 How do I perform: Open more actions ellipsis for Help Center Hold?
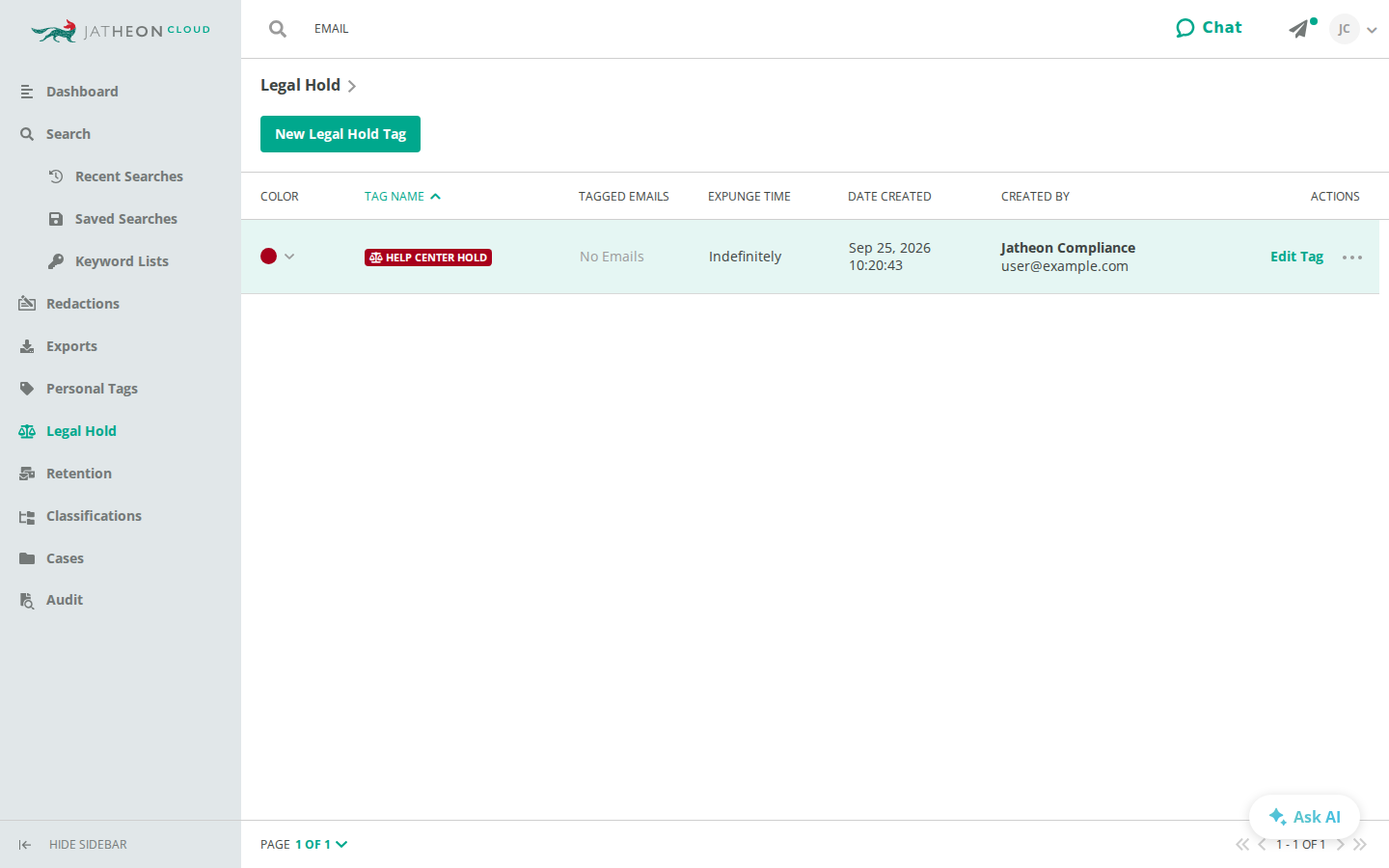tap(1352, 258)
